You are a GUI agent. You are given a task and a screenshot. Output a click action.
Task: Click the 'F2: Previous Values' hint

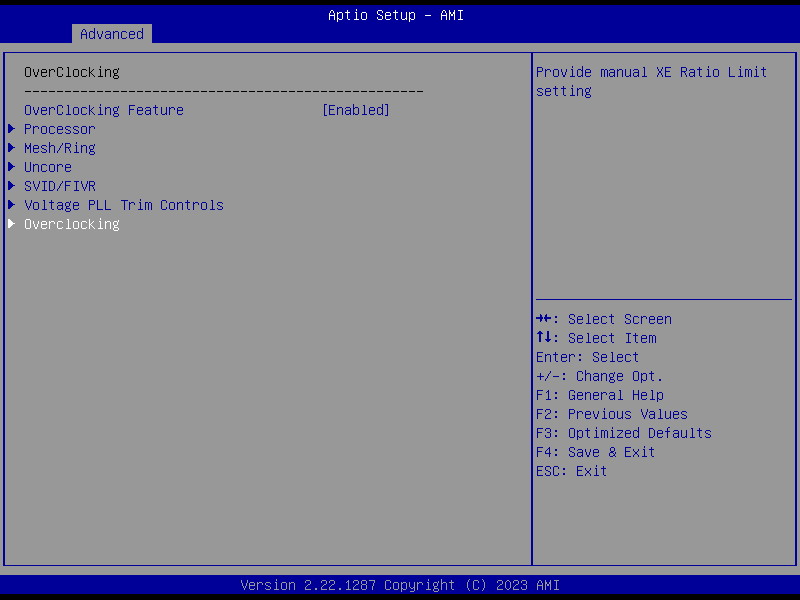612,414
